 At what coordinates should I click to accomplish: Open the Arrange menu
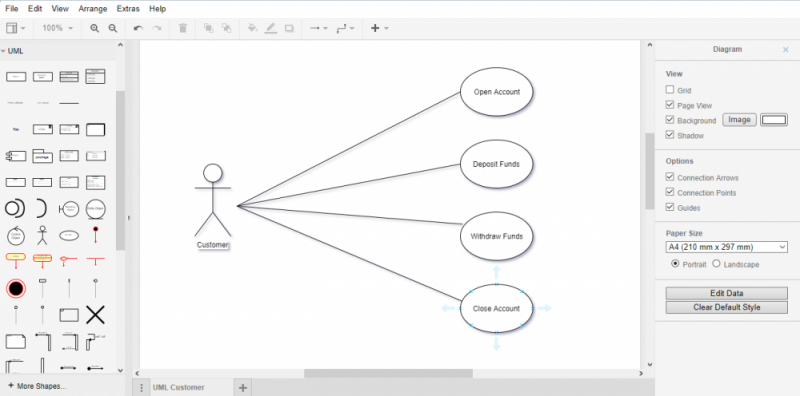pos(93,9)
